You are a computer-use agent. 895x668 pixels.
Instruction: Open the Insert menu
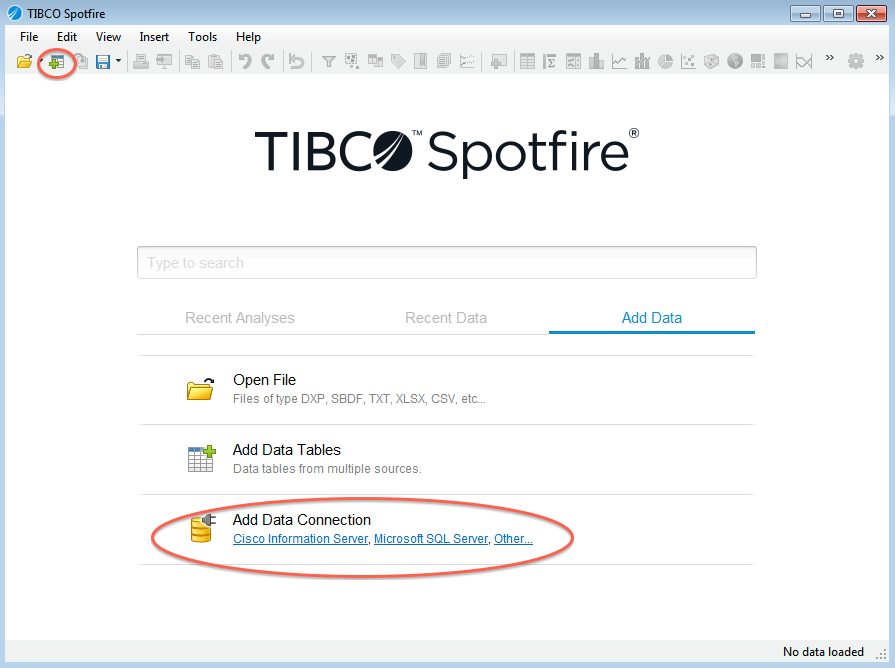click(154, 37)
